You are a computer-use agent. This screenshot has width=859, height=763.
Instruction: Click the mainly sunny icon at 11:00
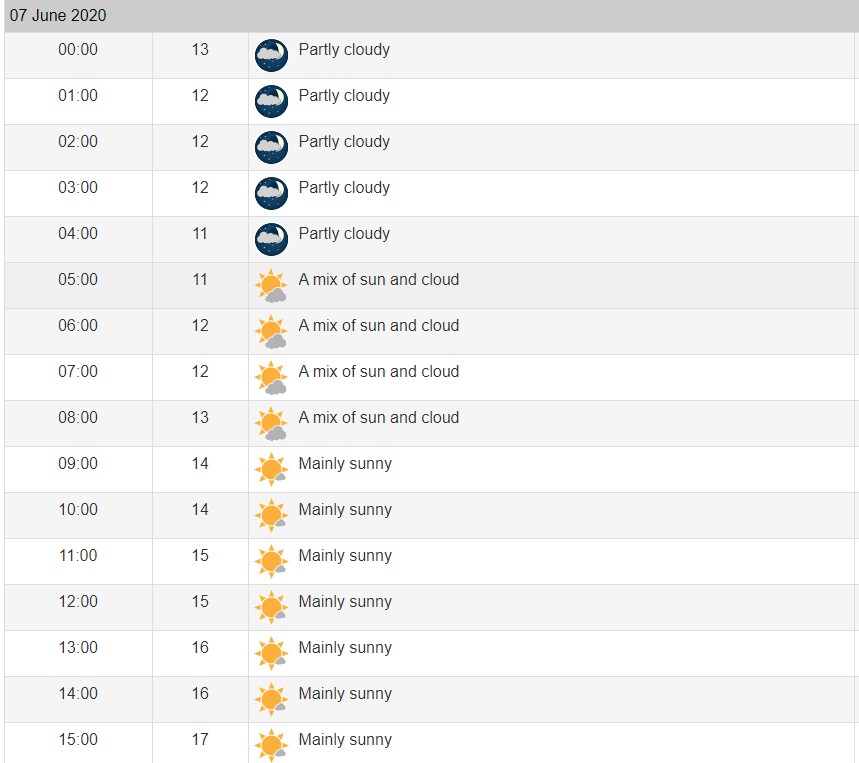(x=271, y=562)
